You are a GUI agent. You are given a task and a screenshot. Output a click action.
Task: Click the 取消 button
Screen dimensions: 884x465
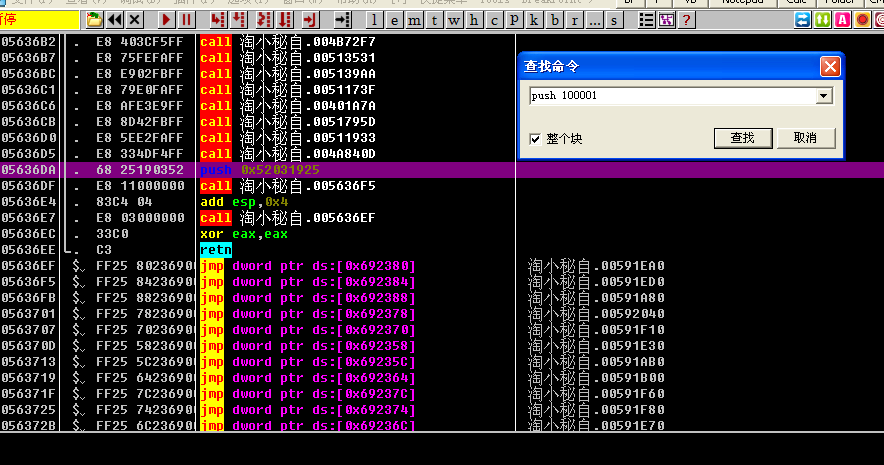[x=806, y=138]
